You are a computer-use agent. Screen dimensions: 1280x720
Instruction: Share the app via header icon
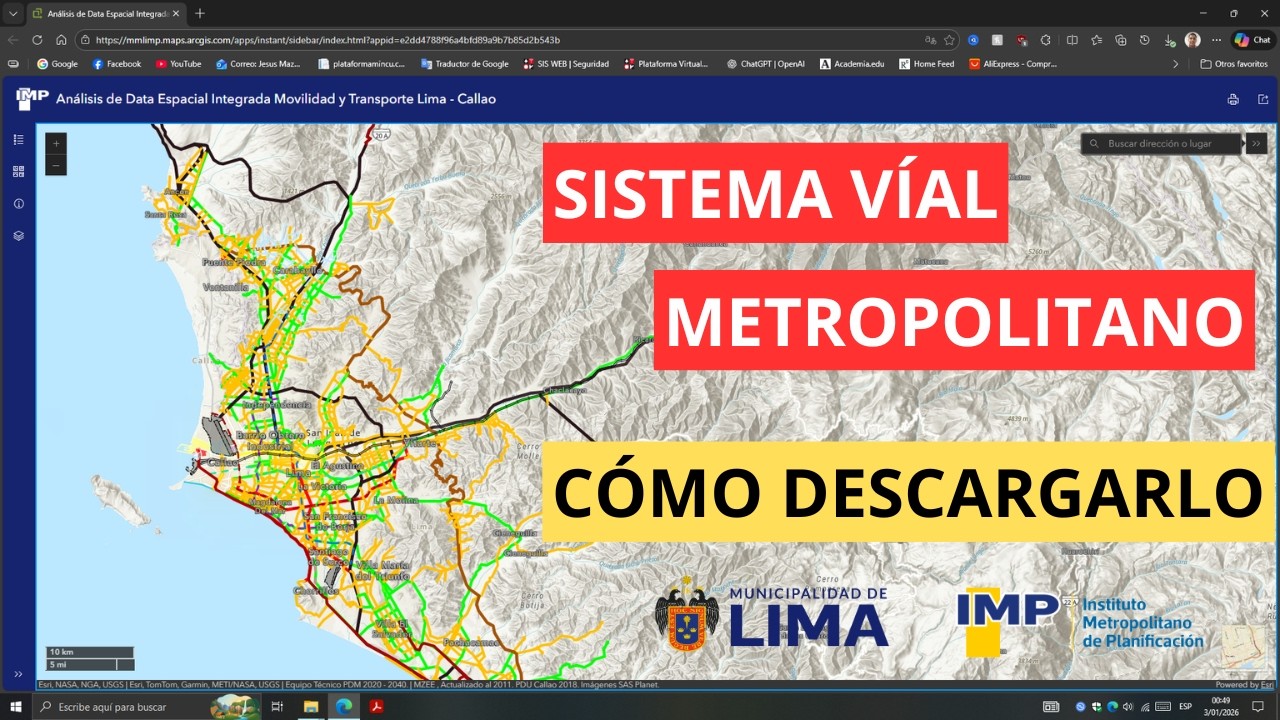coord(1263,99)
